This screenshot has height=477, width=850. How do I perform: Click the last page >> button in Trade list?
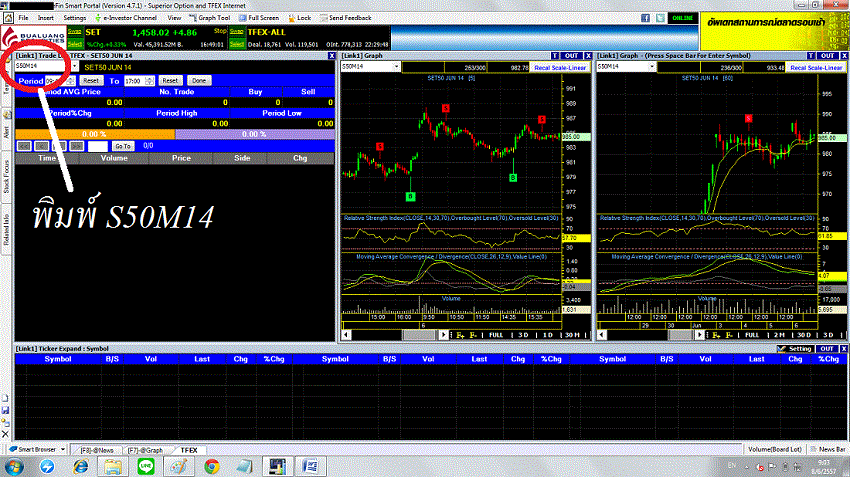pos(77,146)
